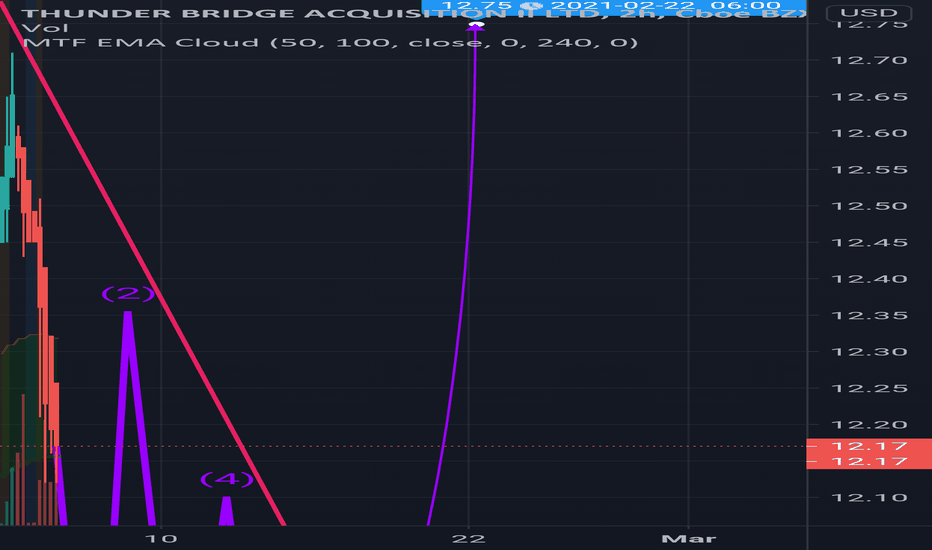Click the 12.50 price axis value
932x550 pixels.
click(x=869, y=206)
